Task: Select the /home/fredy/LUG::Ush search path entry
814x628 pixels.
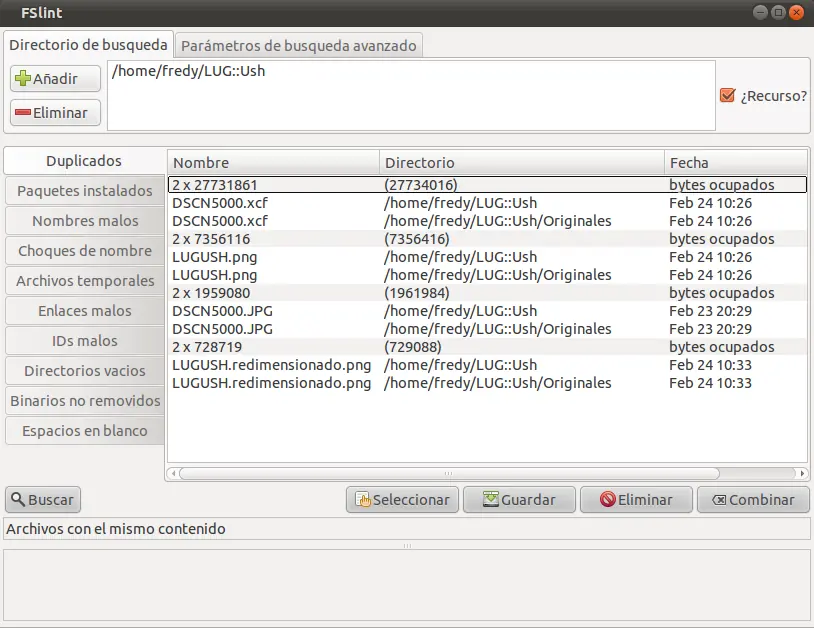Action: coord(188,71)
